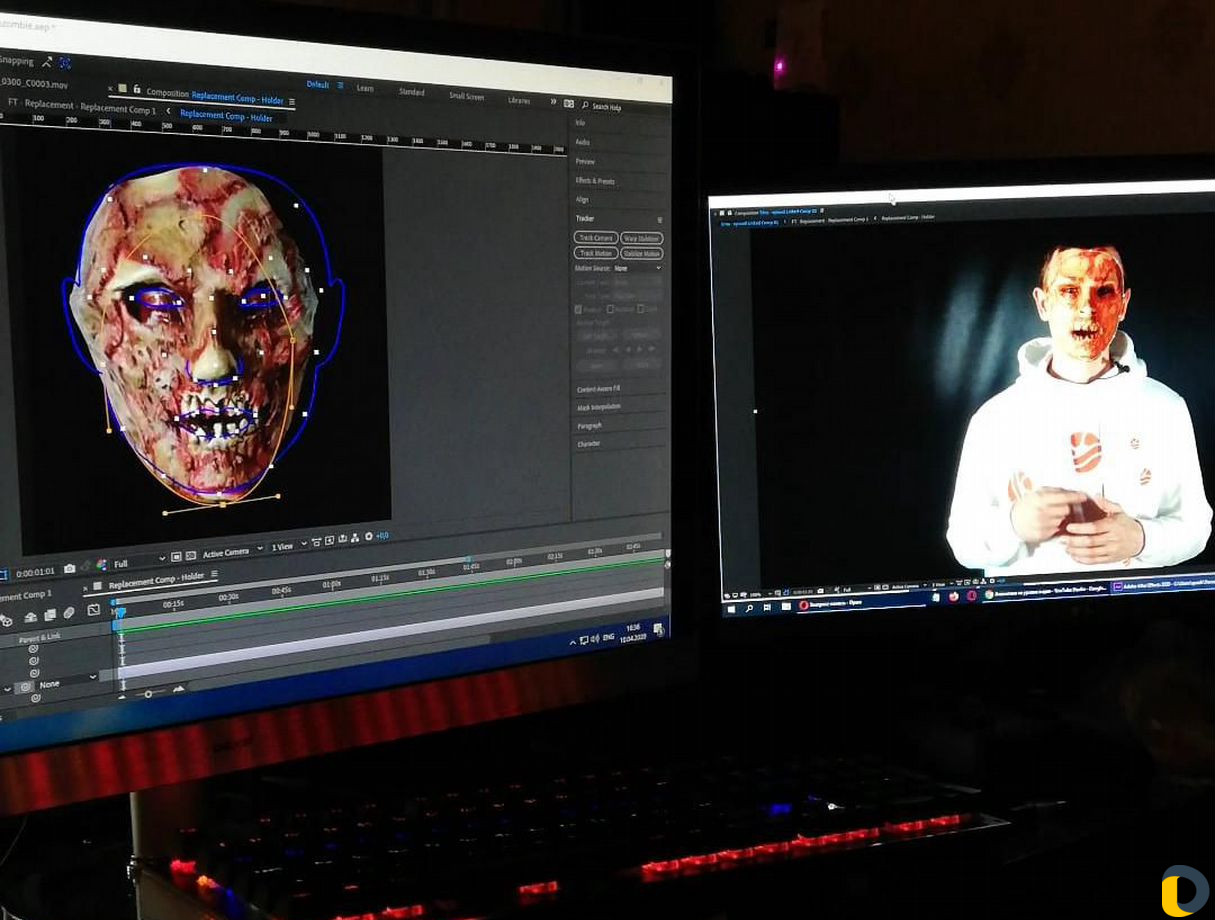Toggle the frame blending icon in timeline
This screenshot has height=920, width=1215.
pyautogui.click(x=50, y=616)
